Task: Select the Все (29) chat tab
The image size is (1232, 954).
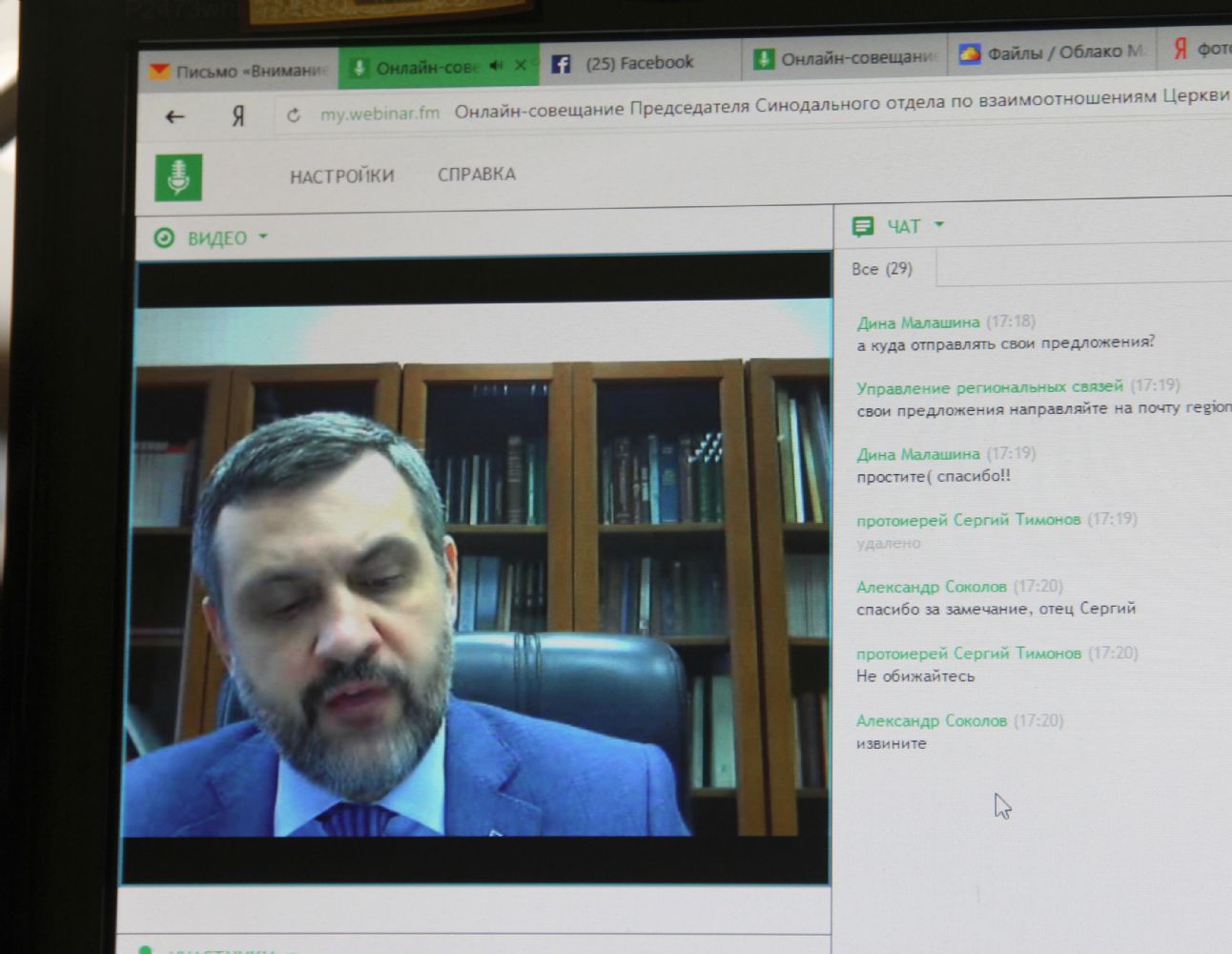Action: pos(882,269)
